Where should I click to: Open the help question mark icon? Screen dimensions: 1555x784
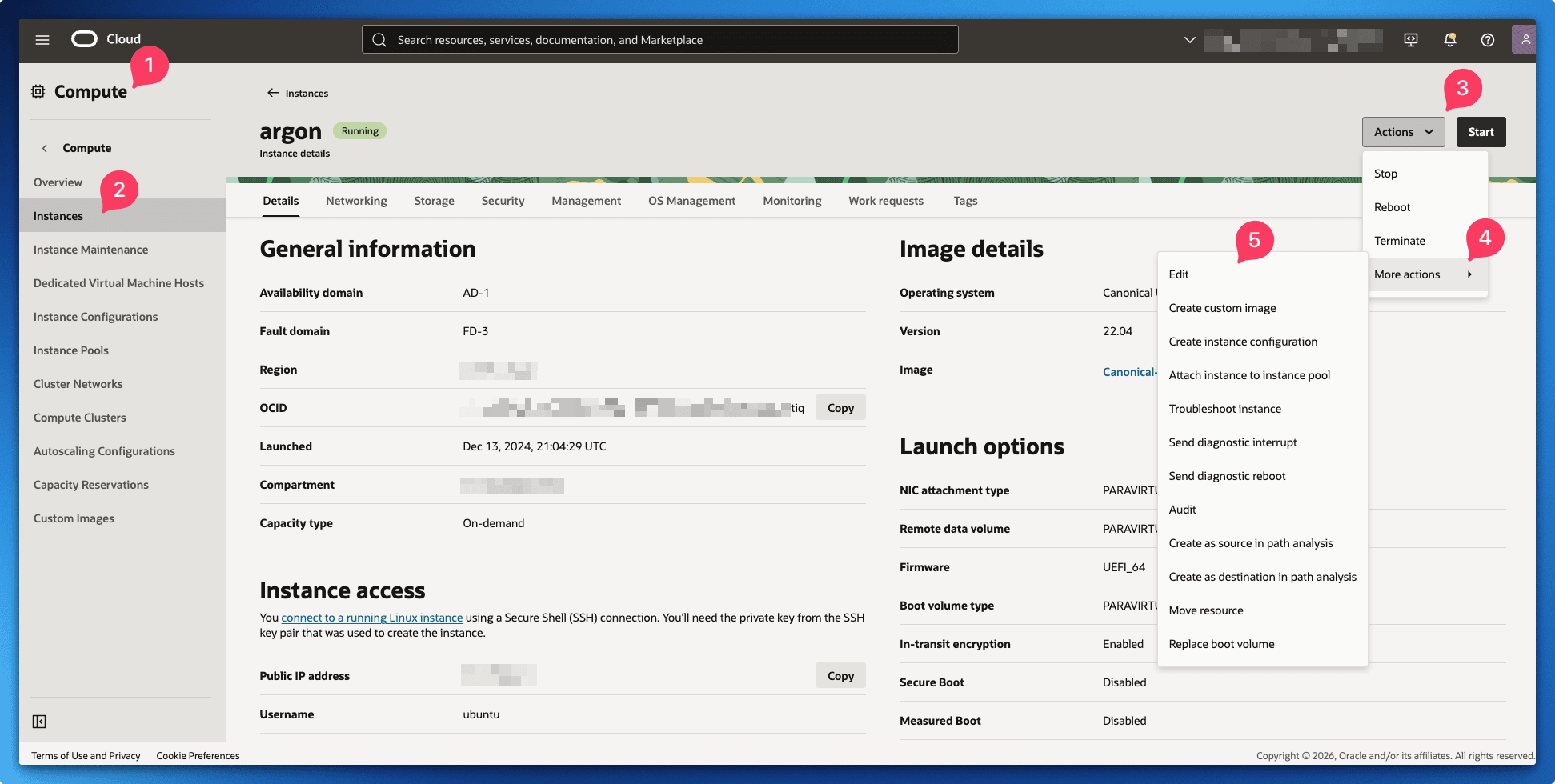pos(1488,39)
